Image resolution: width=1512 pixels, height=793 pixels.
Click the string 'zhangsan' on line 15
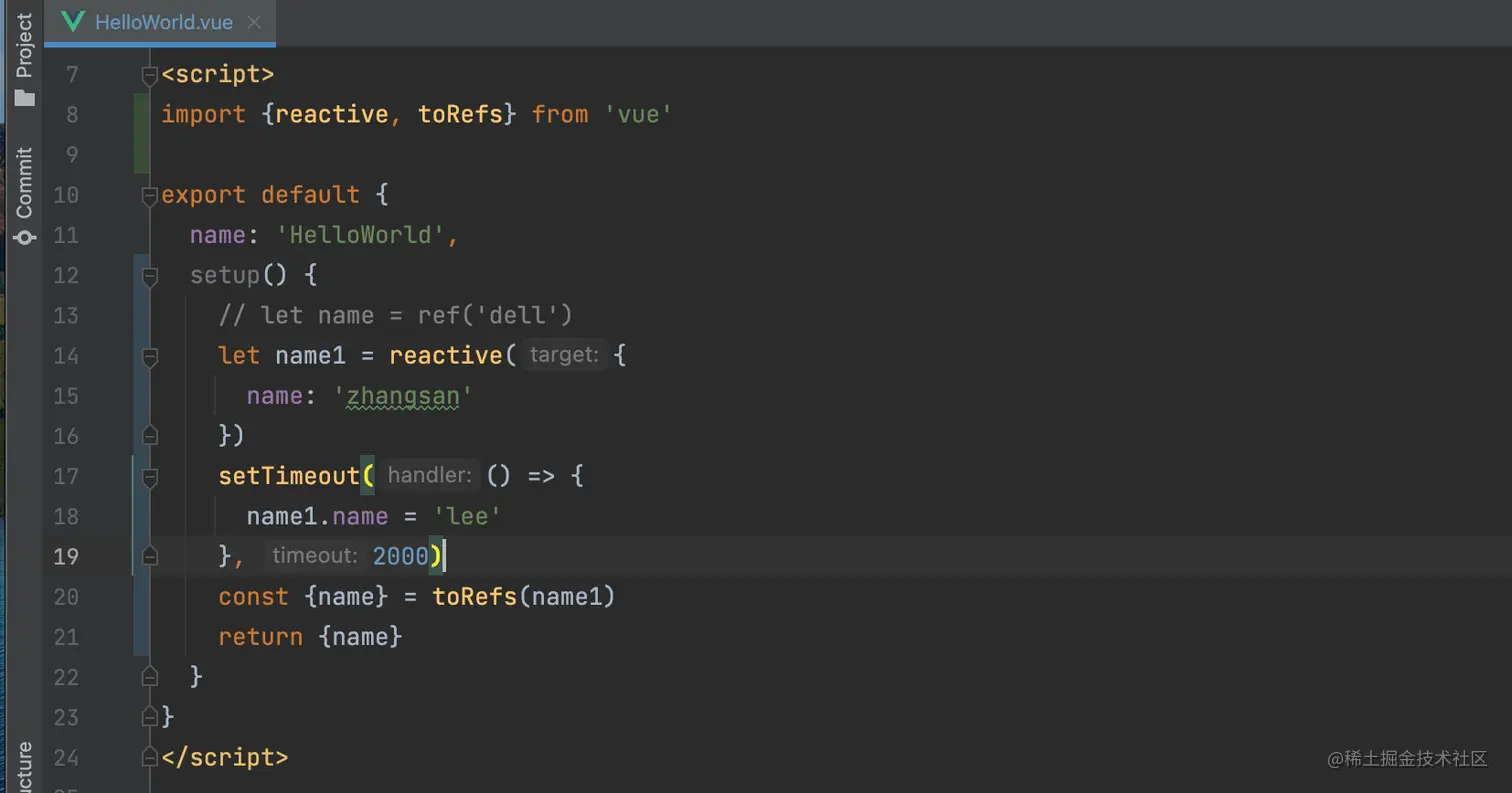point(403,396)
